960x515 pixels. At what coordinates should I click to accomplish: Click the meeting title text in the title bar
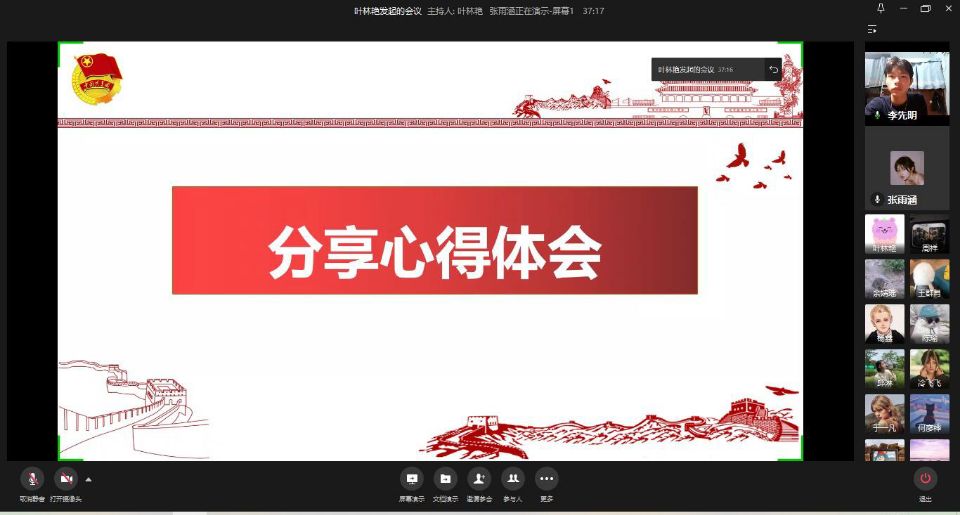(x=388, y=11)
